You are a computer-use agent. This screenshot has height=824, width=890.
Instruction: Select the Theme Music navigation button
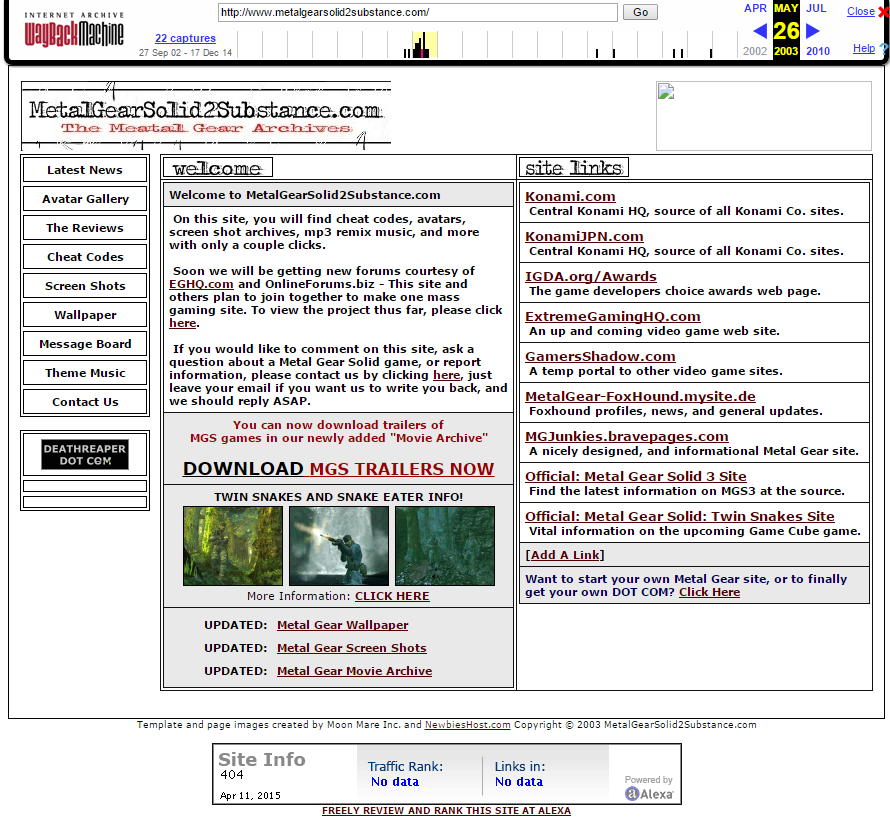click(x=85, y=373)
